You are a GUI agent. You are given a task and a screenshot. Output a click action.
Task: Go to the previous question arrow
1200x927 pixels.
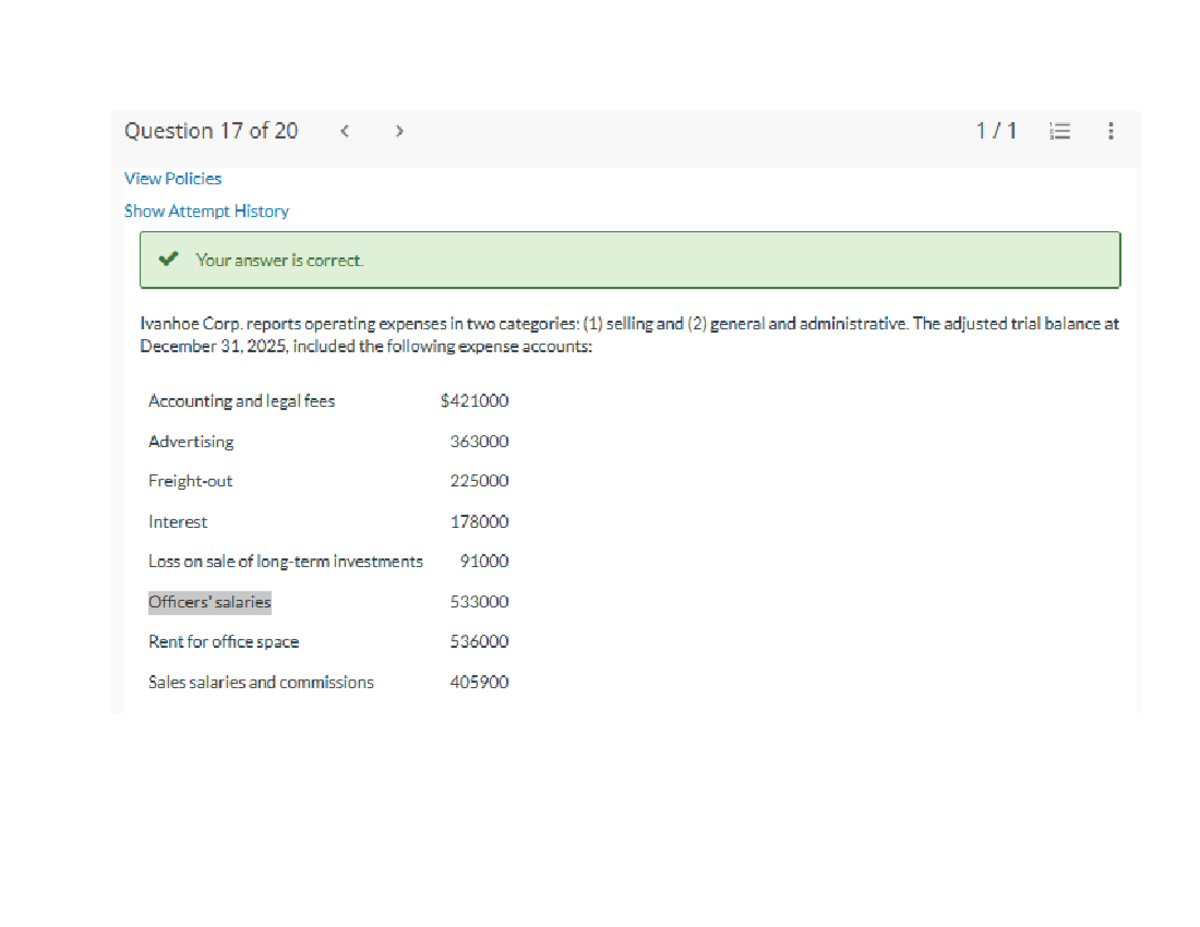pyautogui.click(x=344, y=131)
